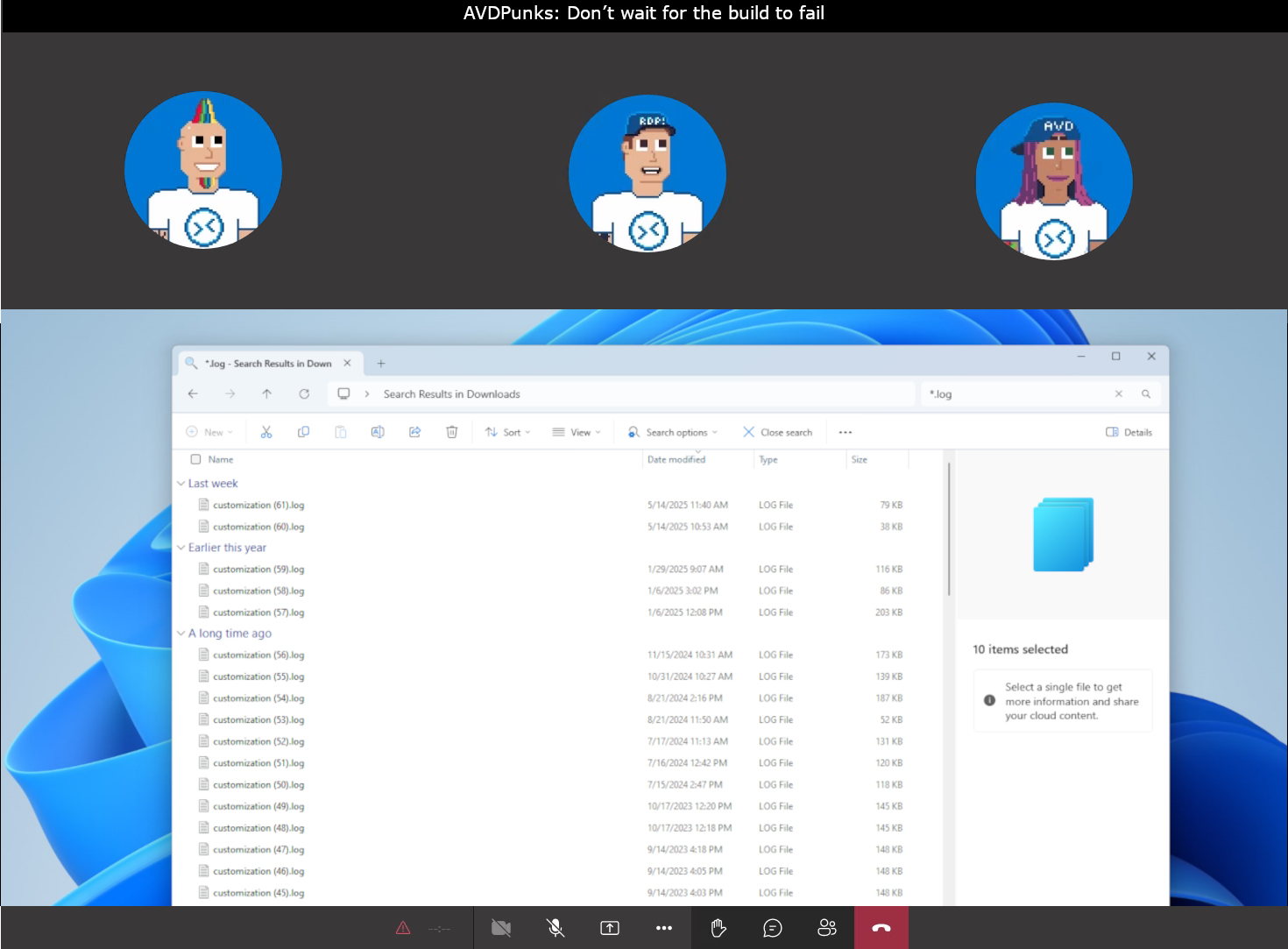The height and width of the screenshot is (949, 1288).
Task: Click the Copy icon
Action: (303, 432)
